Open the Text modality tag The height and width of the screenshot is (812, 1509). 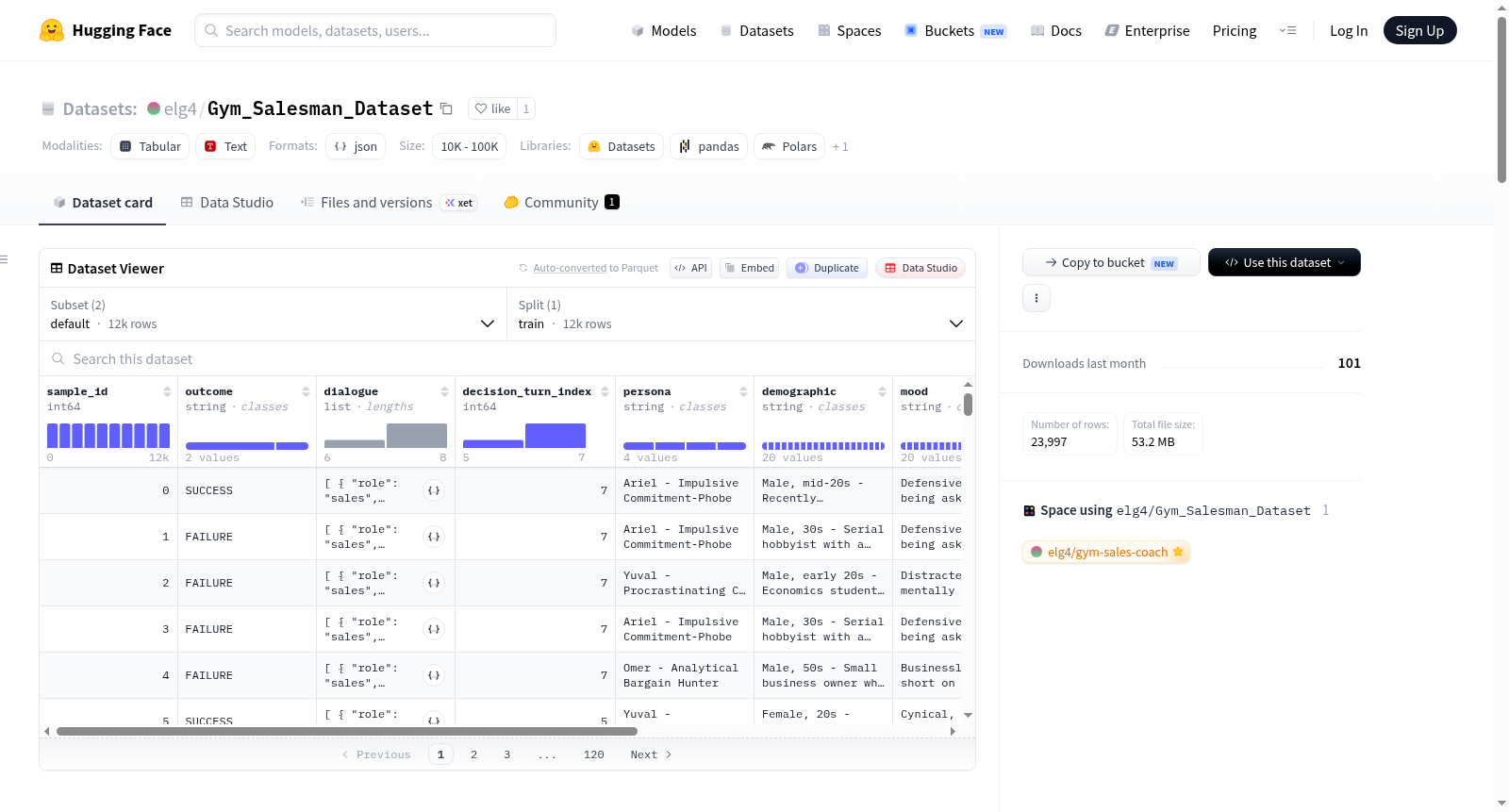click(225, 146)
